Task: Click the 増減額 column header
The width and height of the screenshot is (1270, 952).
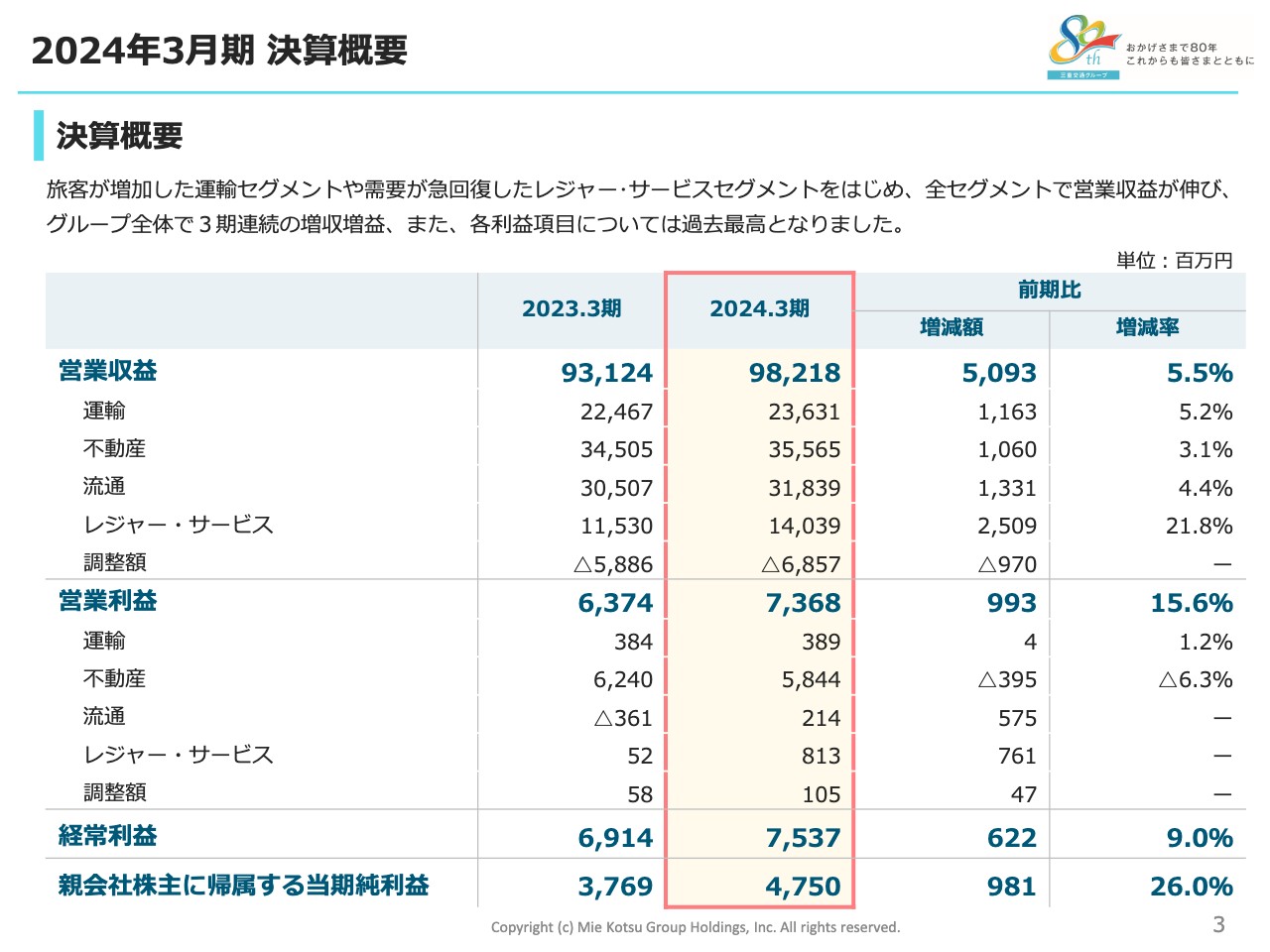Action: coord(952,327)
